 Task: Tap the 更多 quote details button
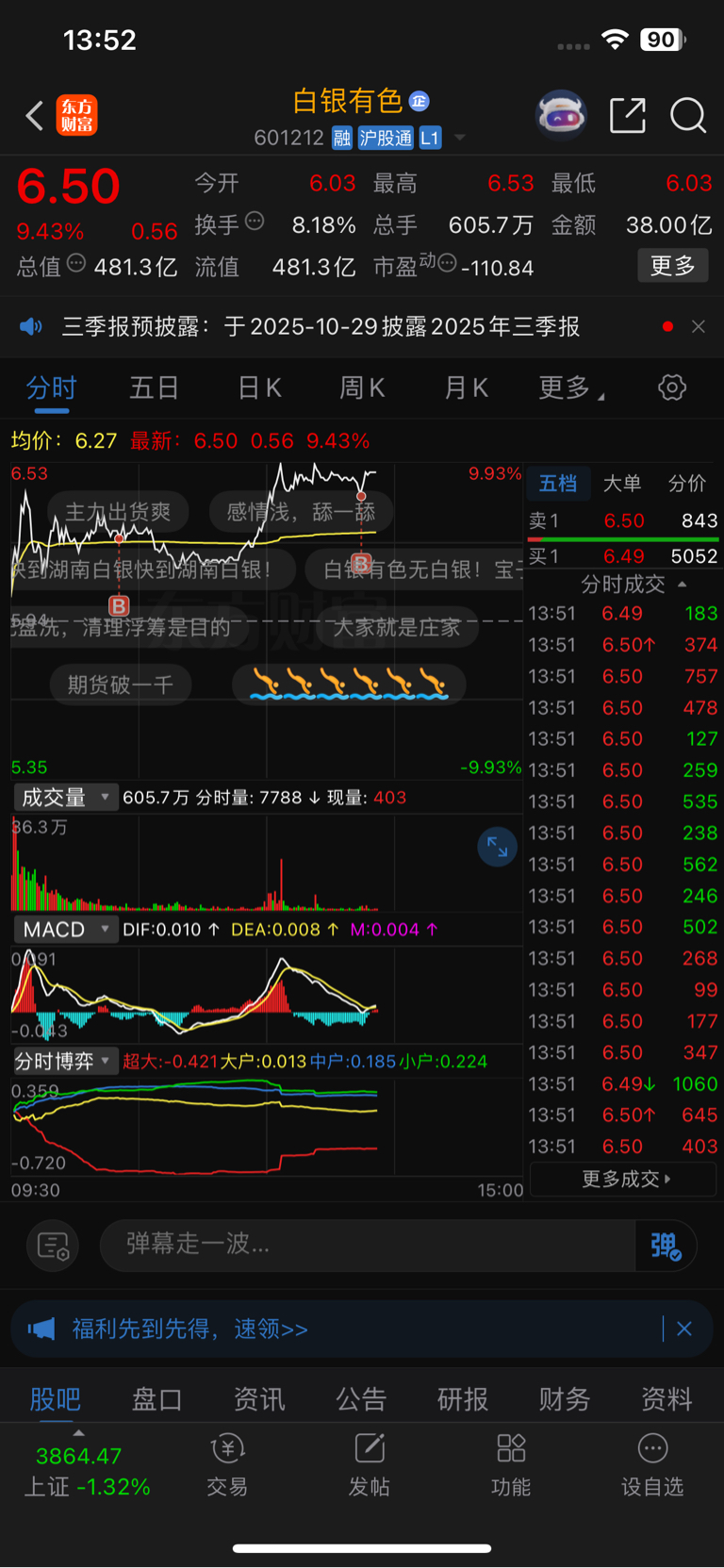point(673,266)
